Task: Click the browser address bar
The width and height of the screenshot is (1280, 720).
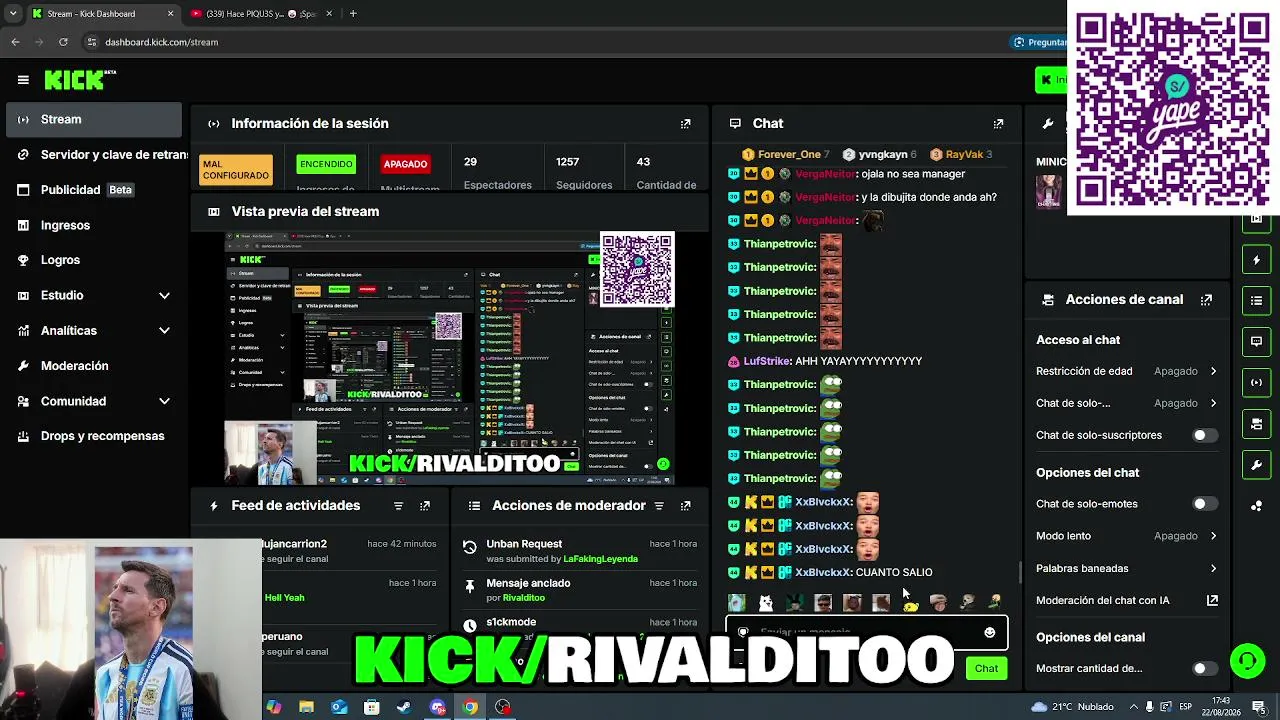Action: 540,42
